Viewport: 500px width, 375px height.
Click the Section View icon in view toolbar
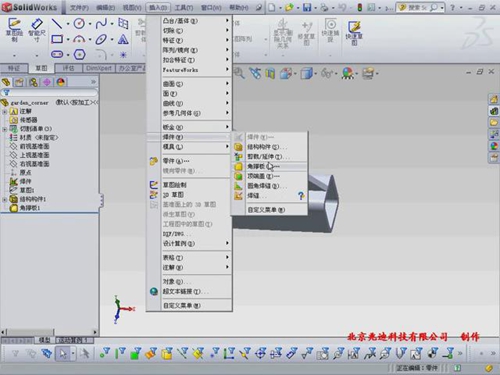(x=270, y=73)
